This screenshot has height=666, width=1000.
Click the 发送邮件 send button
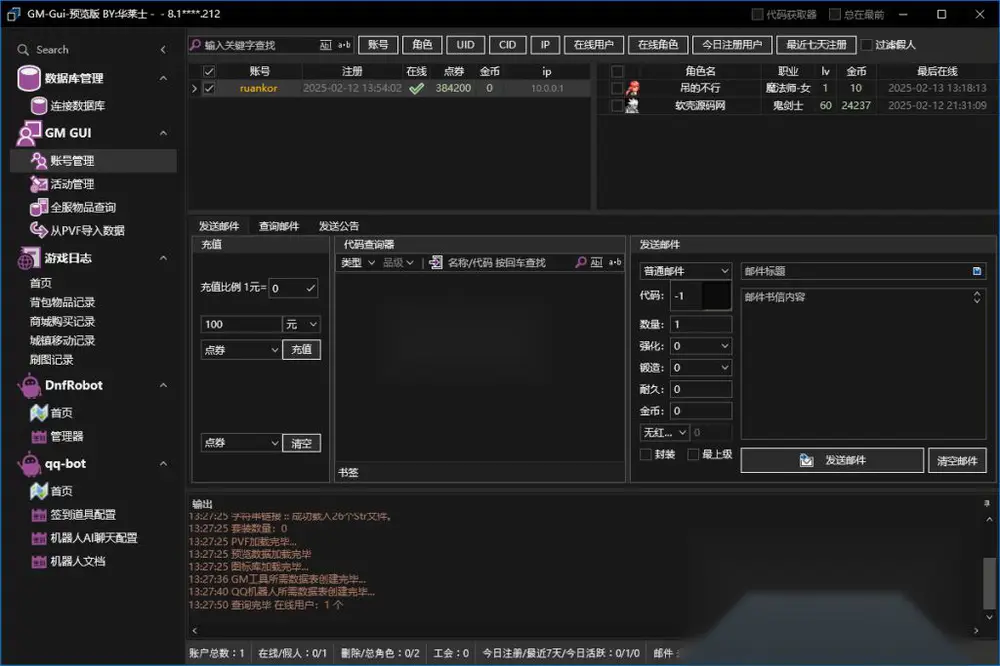point(832,460)
